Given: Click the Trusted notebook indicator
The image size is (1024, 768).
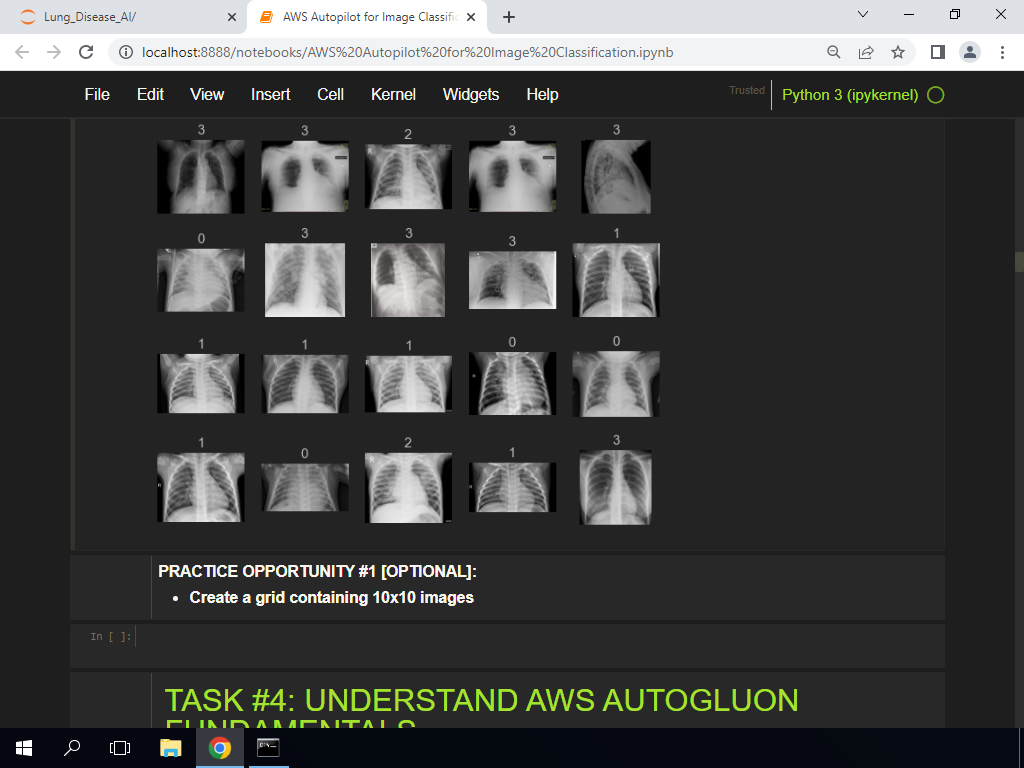Looking at the screenshot, I should (x=746, y=91).
